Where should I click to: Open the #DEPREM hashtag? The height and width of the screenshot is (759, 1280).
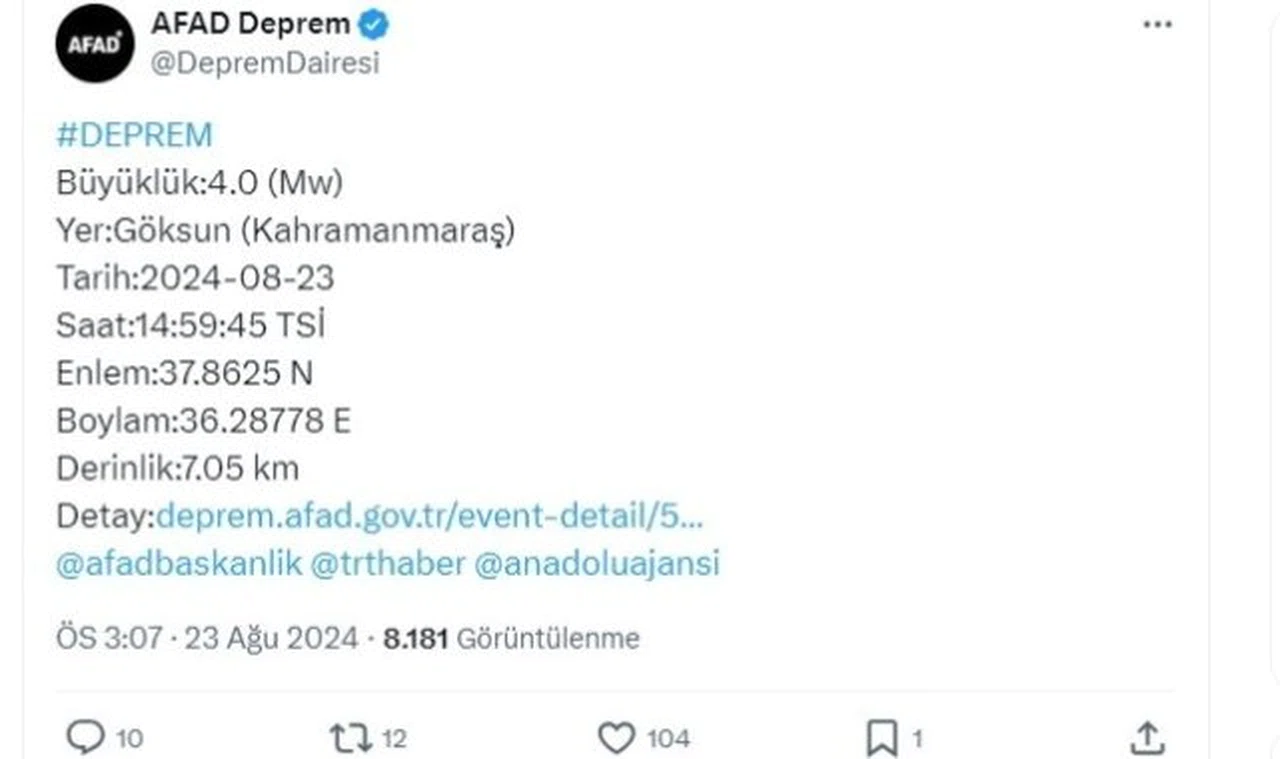coord(134,135)
